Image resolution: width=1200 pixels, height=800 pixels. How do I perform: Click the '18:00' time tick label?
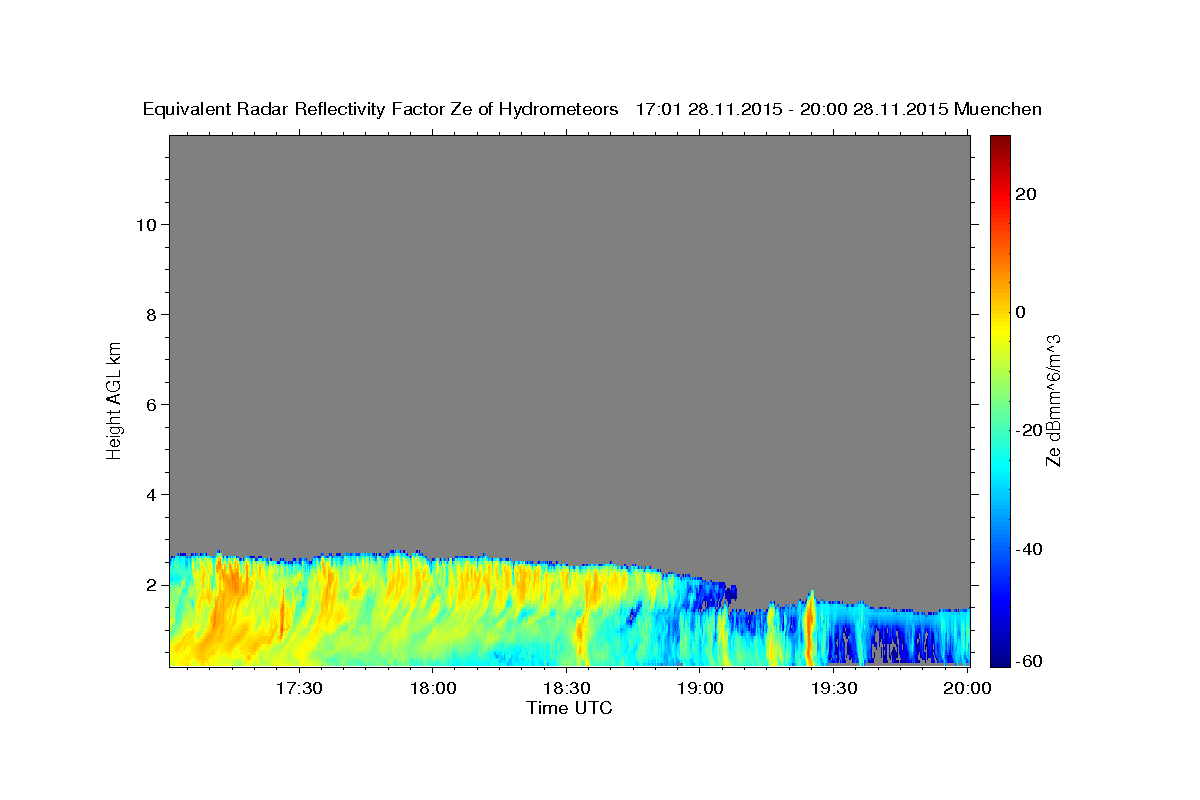coord(432,689)
